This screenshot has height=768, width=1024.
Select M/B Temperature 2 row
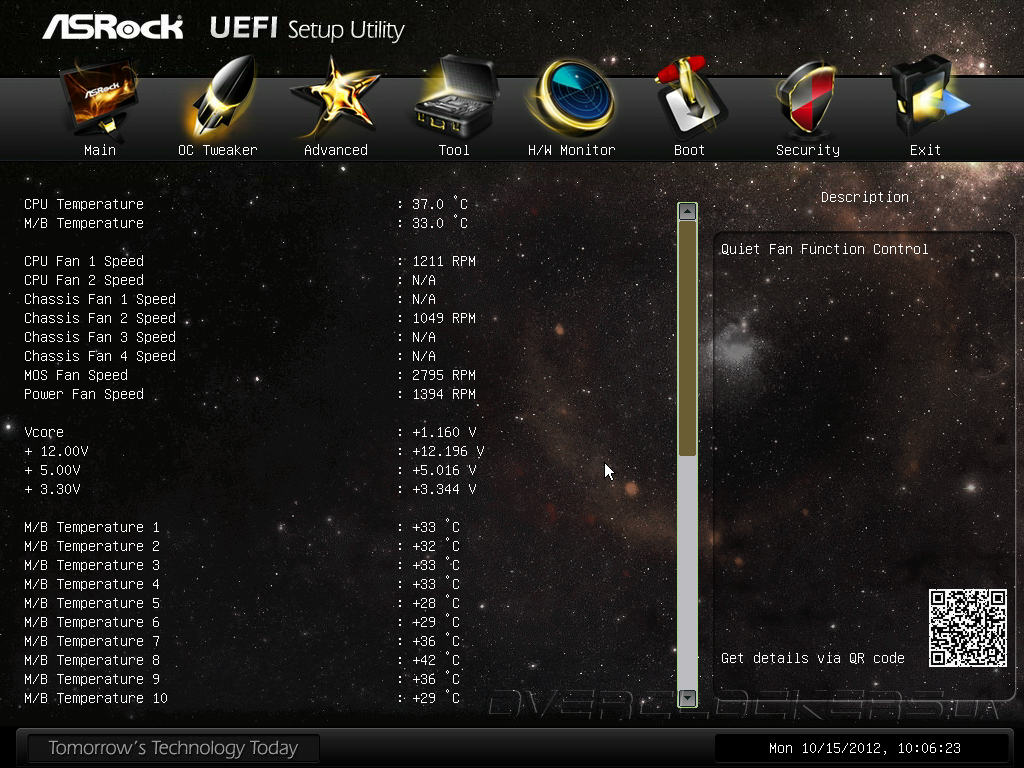[242, 546]
